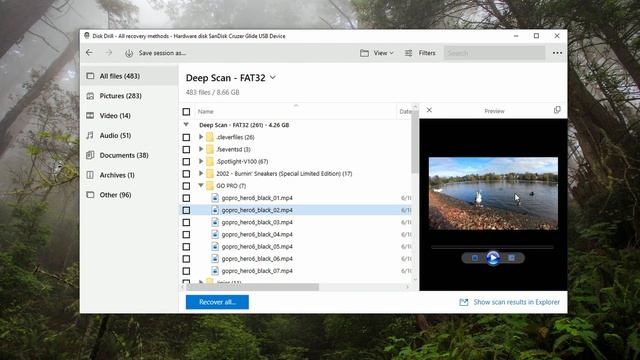
Task: Filter by Documents (38)
Action: pos(129,155)
